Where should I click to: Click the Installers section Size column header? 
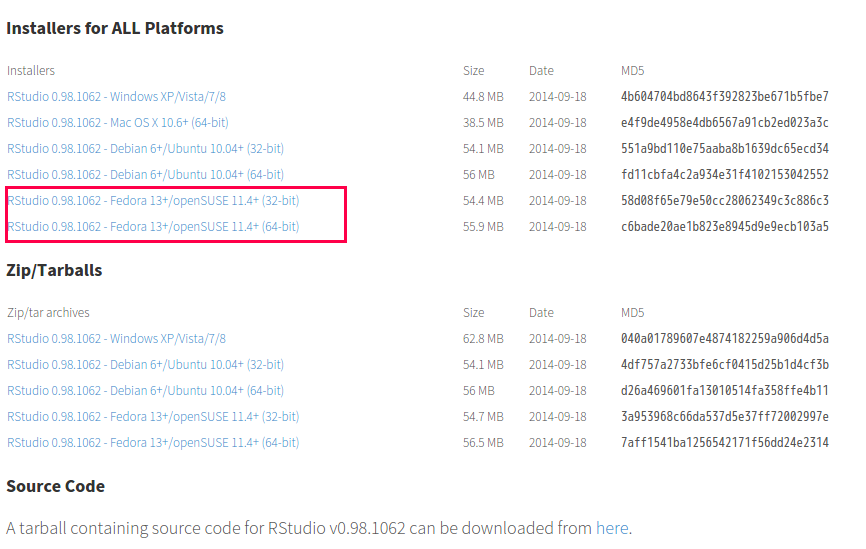click(x=473, y=71)
